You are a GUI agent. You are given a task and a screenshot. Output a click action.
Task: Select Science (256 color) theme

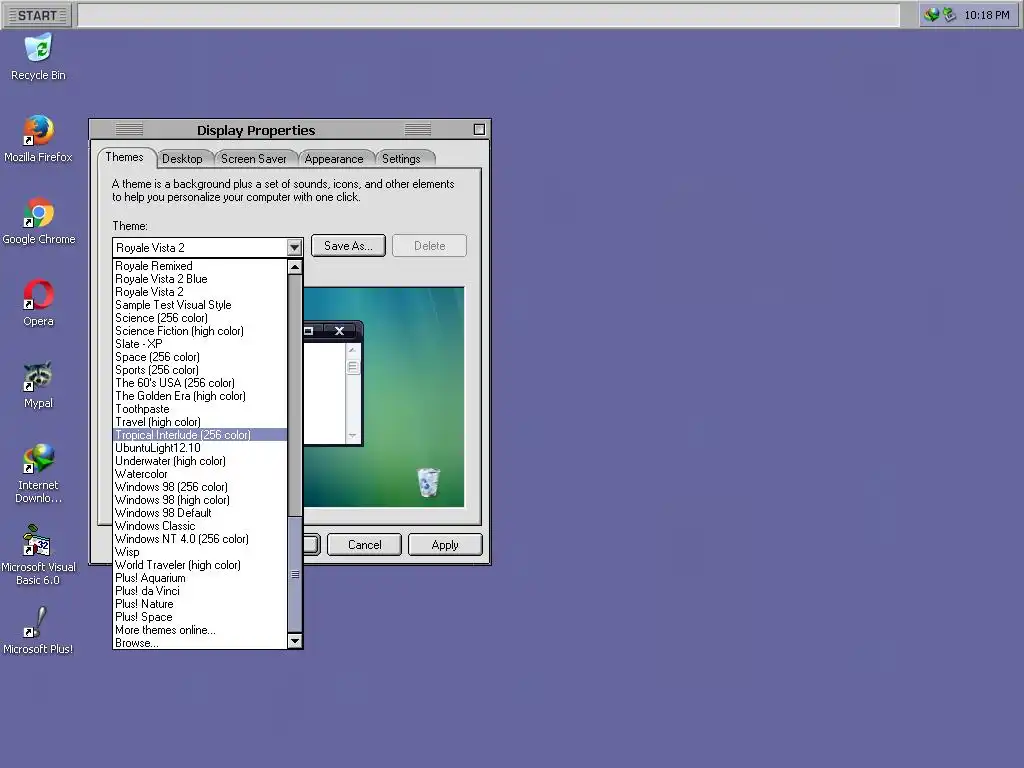(x=200, y=318)
